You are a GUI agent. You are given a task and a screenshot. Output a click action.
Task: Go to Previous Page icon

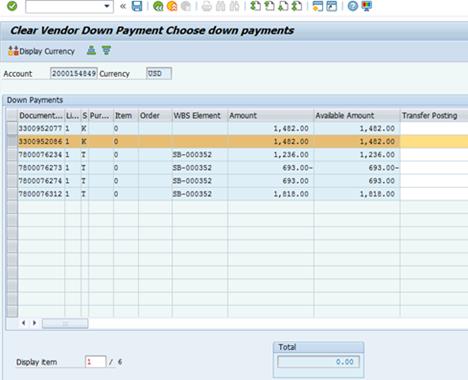coord(269,6)
